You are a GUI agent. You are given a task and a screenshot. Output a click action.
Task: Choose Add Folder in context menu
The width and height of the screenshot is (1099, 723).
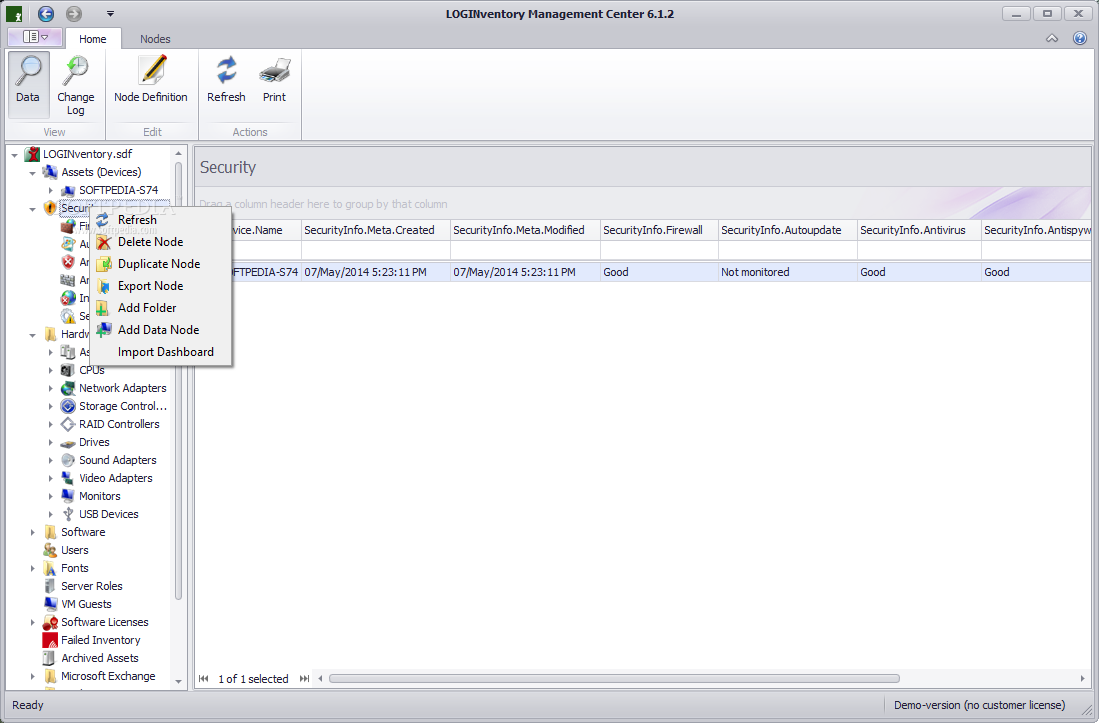[162, 308]
